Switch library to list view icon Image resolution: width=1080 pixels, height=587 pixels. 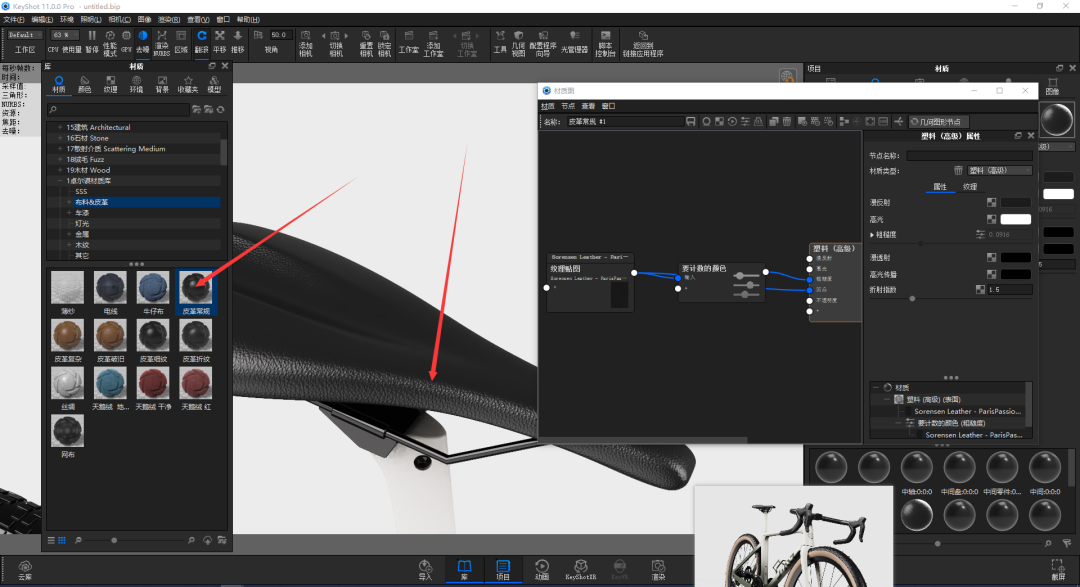[51, 541]
